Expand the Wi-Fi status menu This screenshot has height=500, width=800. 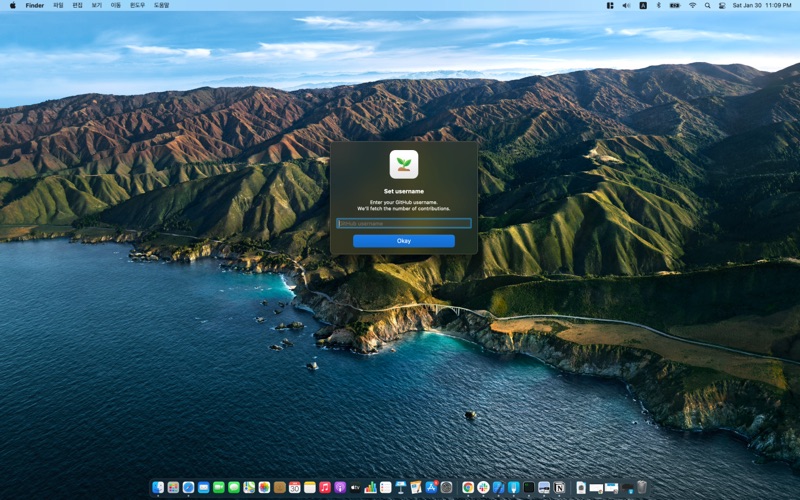pyautogui.click(x=692, y=5)
